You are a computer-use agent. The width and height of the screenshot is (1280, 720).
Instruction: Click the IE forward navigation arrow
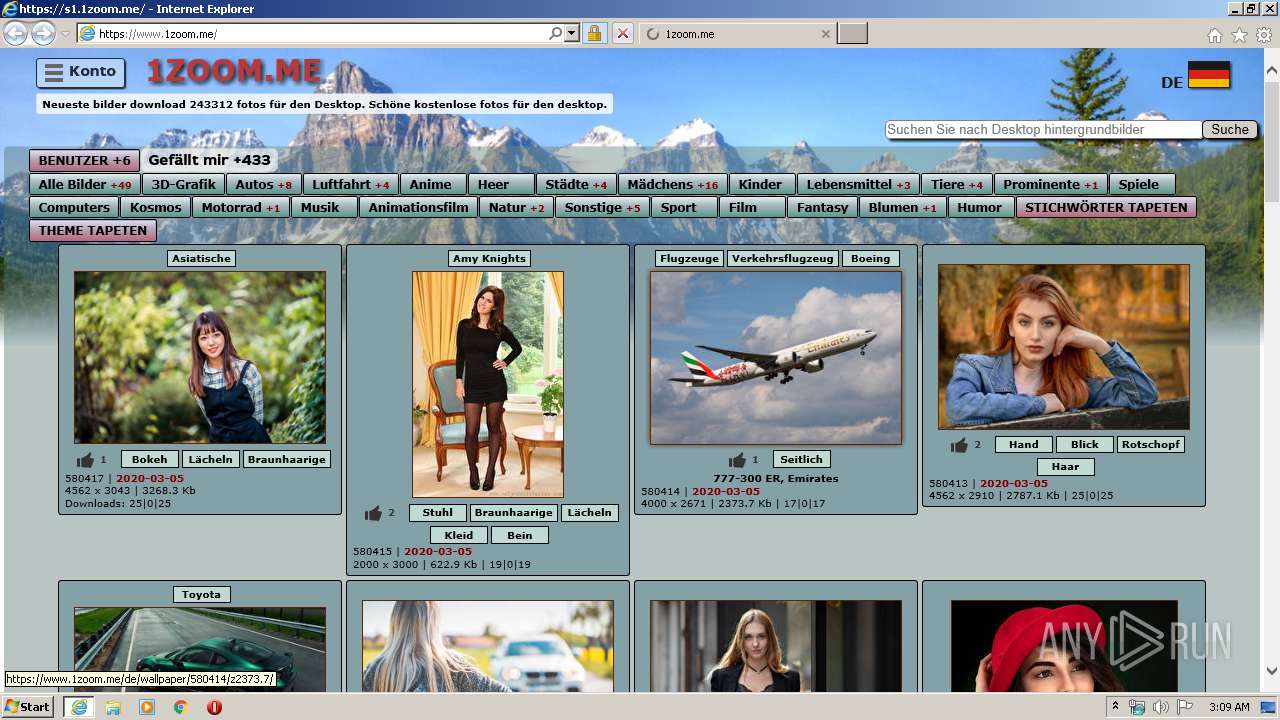[x=43, y=34]
